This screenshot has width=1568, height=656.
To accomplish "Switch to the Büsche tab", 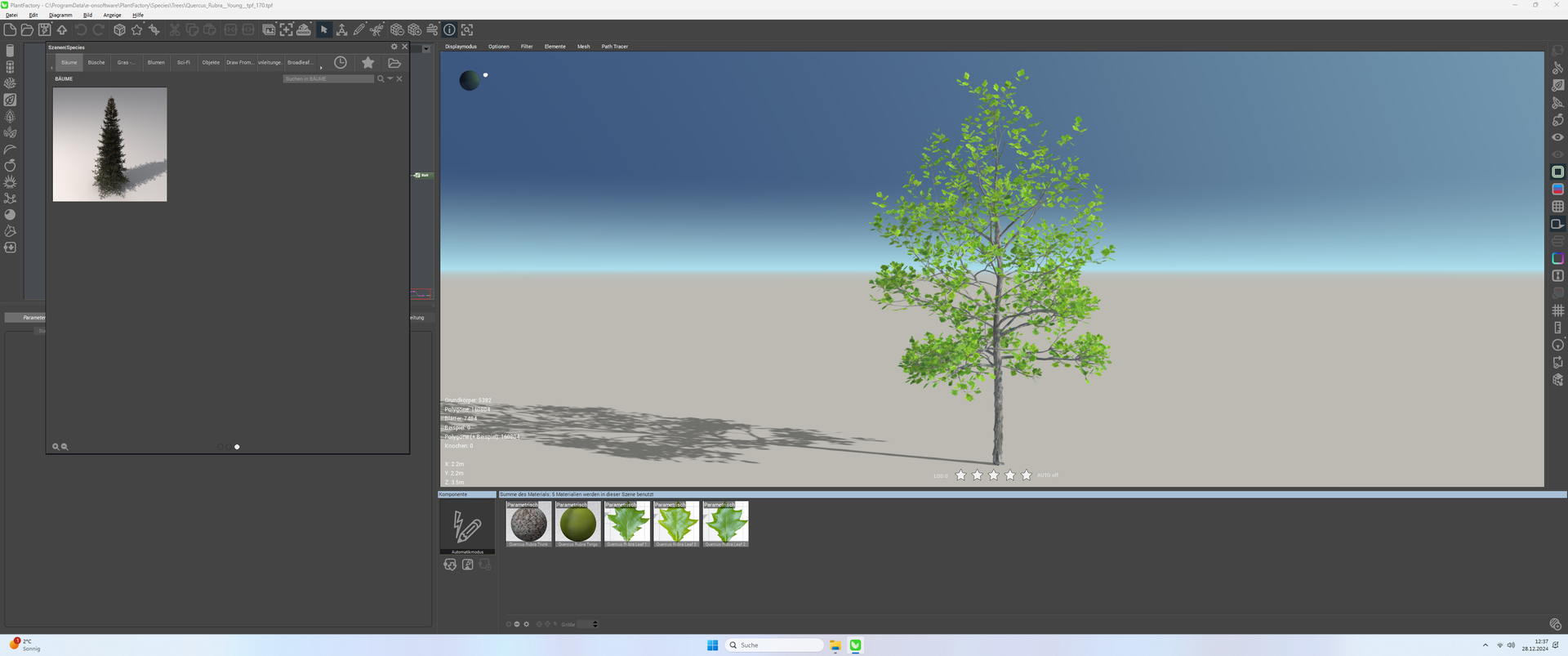I will 96,63.
